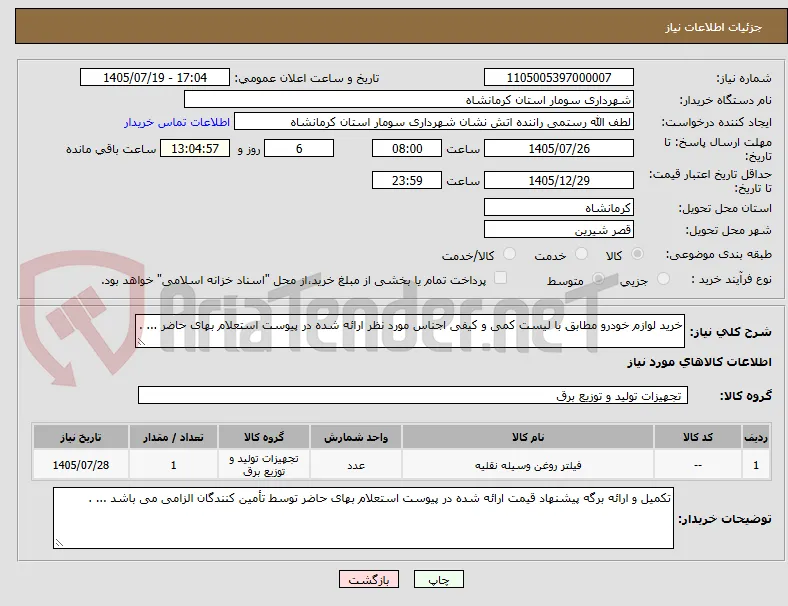Click the remaining days field 6
This screenshot has width=788, height=606.
[299, 148]
